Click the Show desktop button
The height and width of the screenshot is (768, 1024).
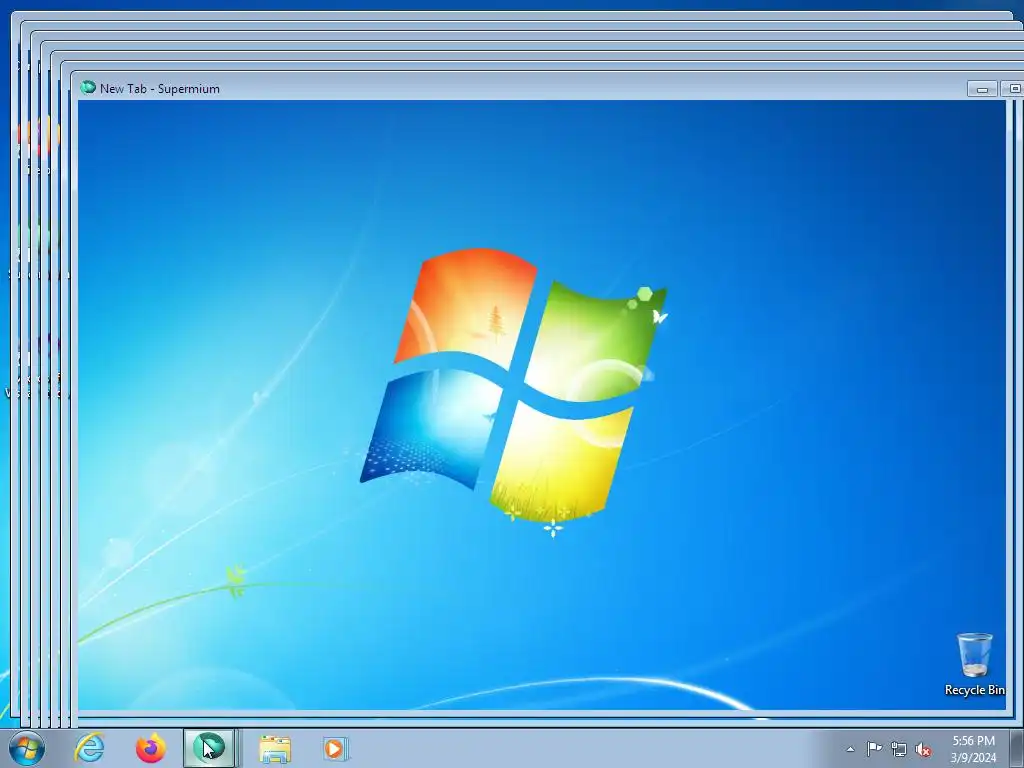point(1017,748)
